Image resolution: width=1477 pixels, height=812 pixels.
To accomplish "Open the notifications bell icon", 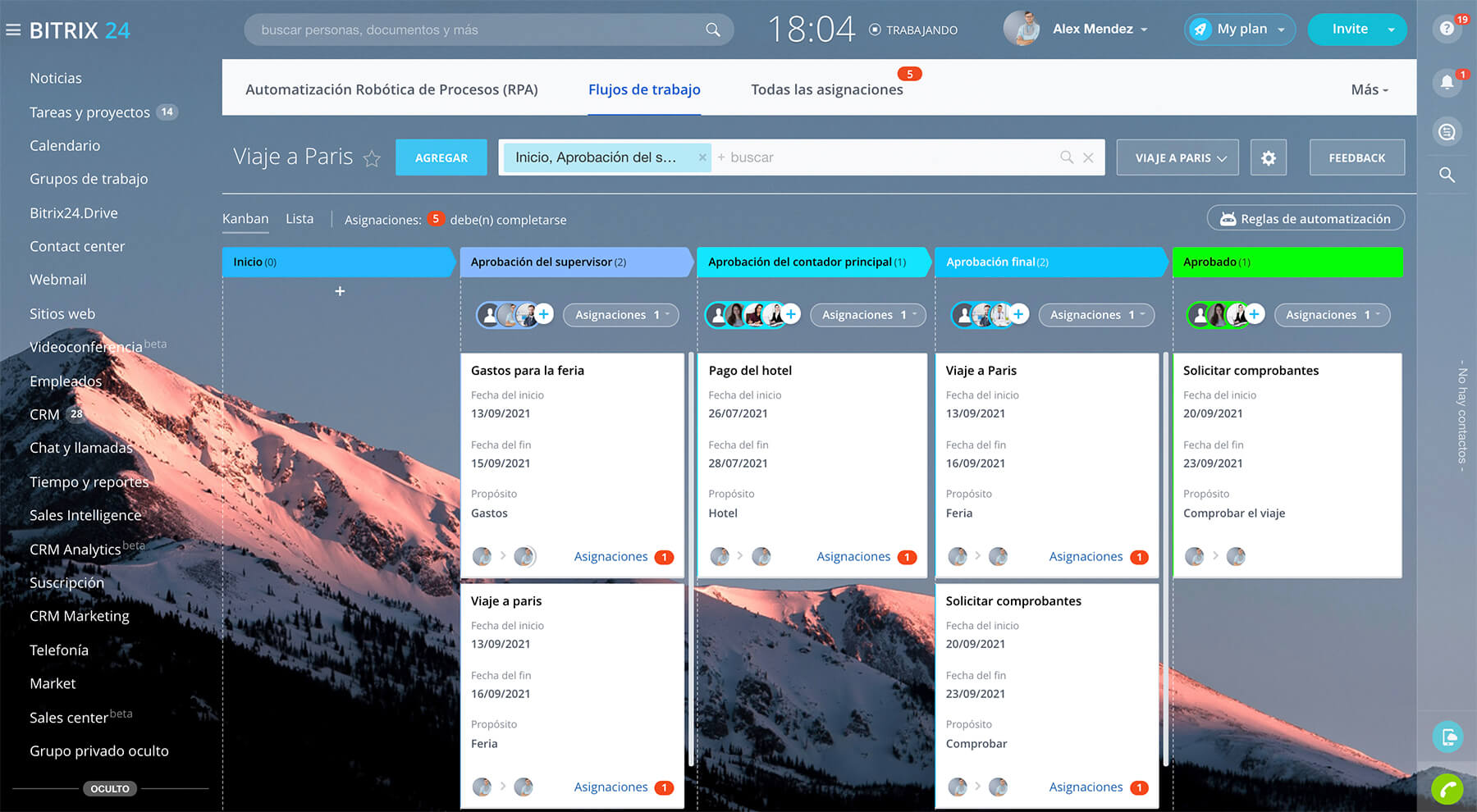I will point(1447,82).
